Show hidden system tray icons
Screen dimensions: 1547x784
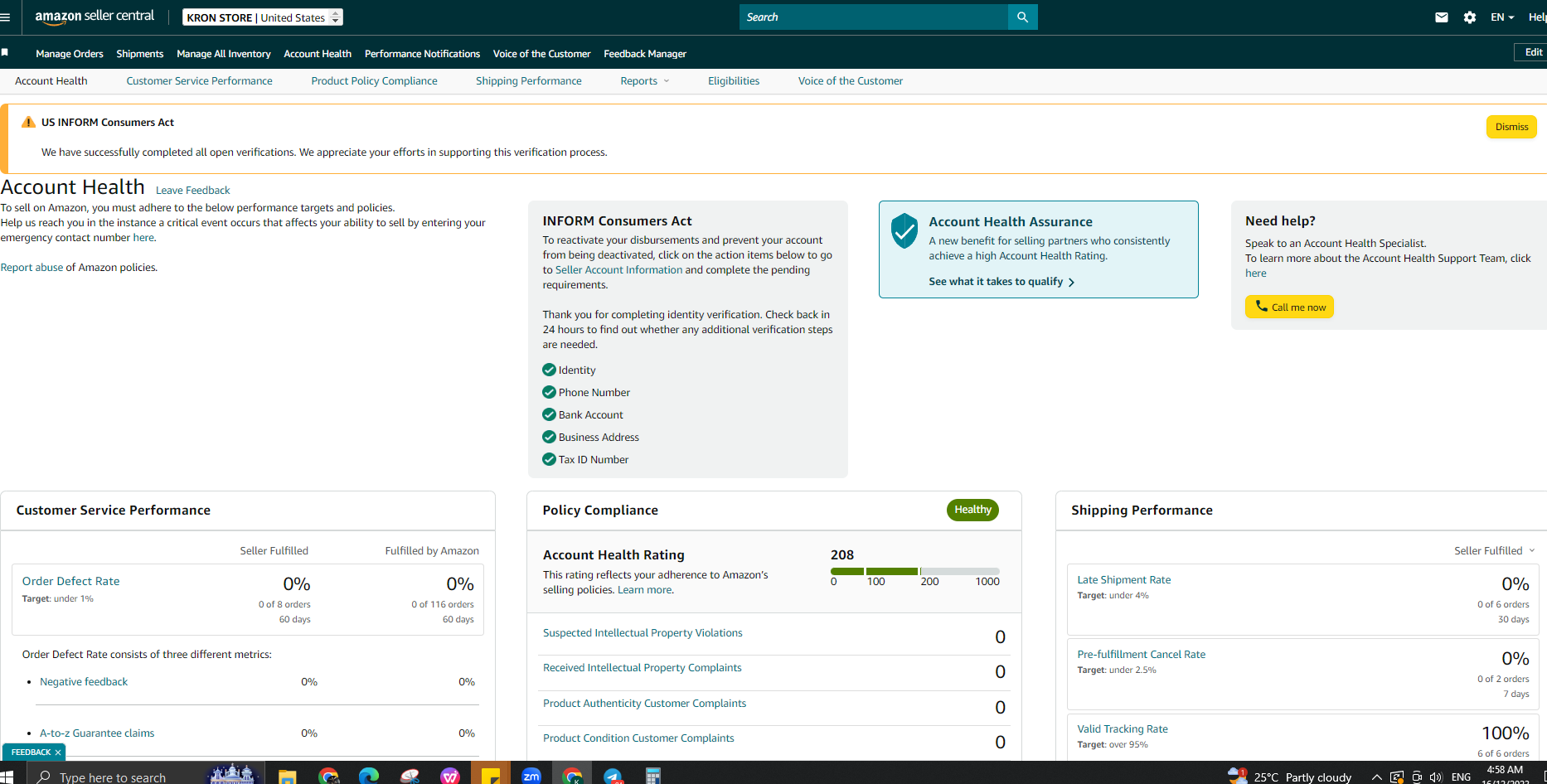coord(1376,777)
